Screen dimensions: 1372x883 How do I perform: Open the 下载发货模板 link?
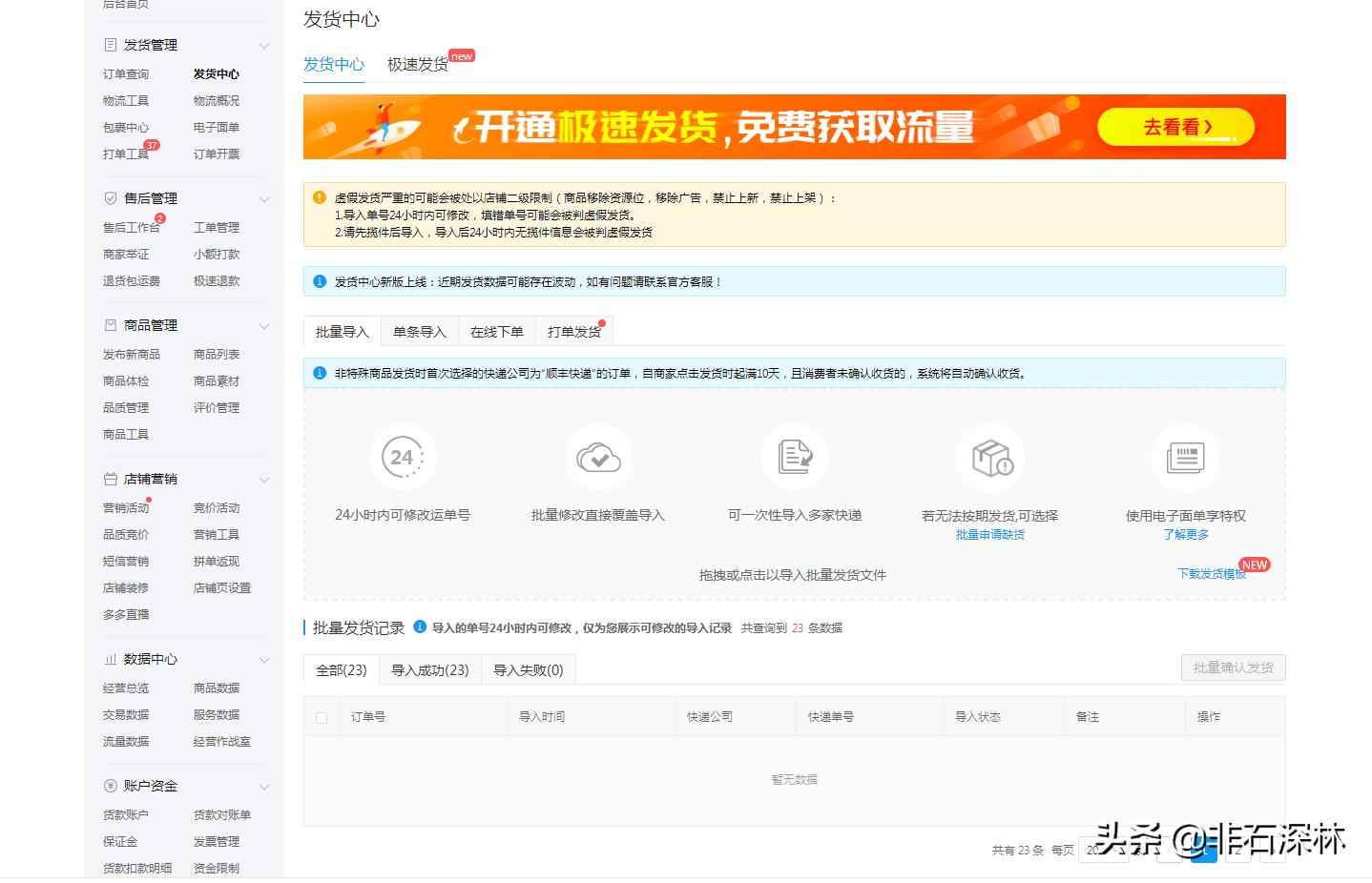[x=1212, y=574]
